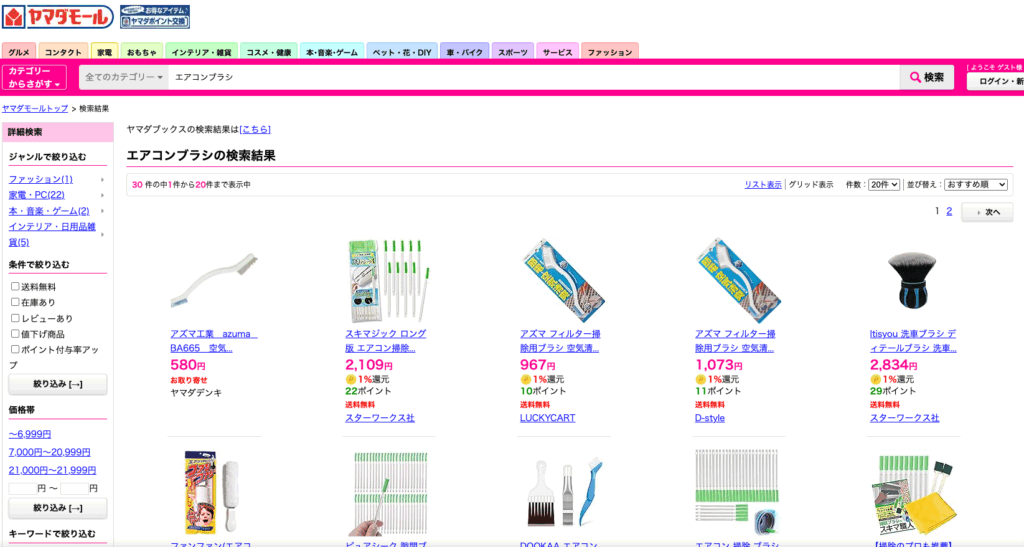Open the ファンファン brush package thumbnail
Viewport: 1024px width, 547px height.
click(214, 492)
